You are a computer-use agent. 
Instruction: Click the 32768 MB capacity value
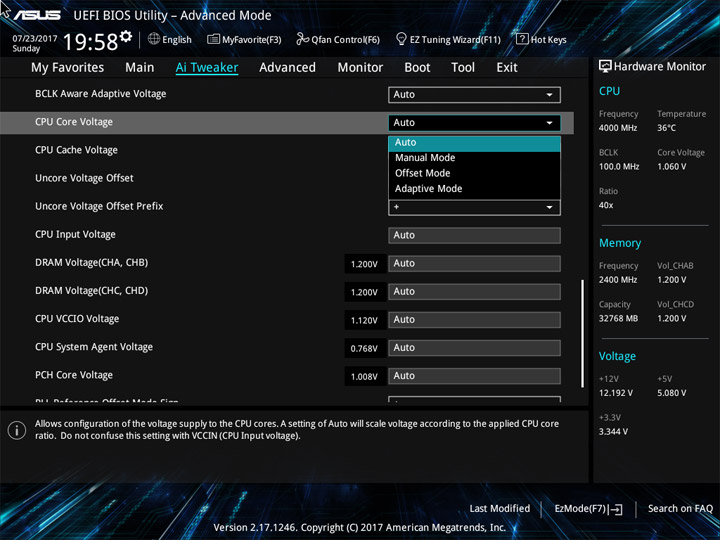click(x=619, y=318)
